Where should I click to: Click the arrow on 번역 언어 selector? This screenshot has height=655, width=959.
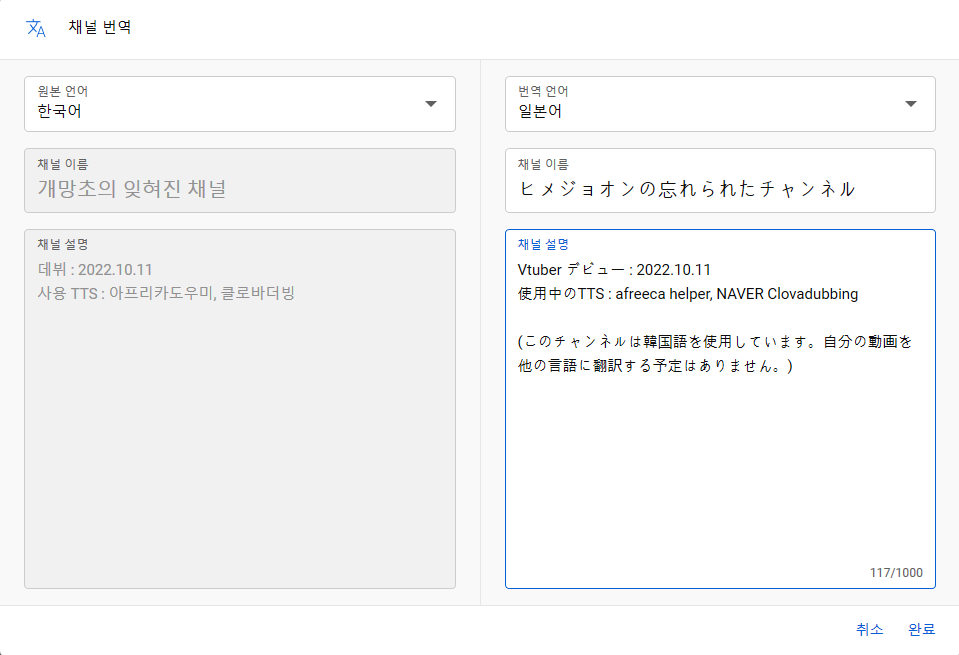pyautogui.click(x=911, y=104)
